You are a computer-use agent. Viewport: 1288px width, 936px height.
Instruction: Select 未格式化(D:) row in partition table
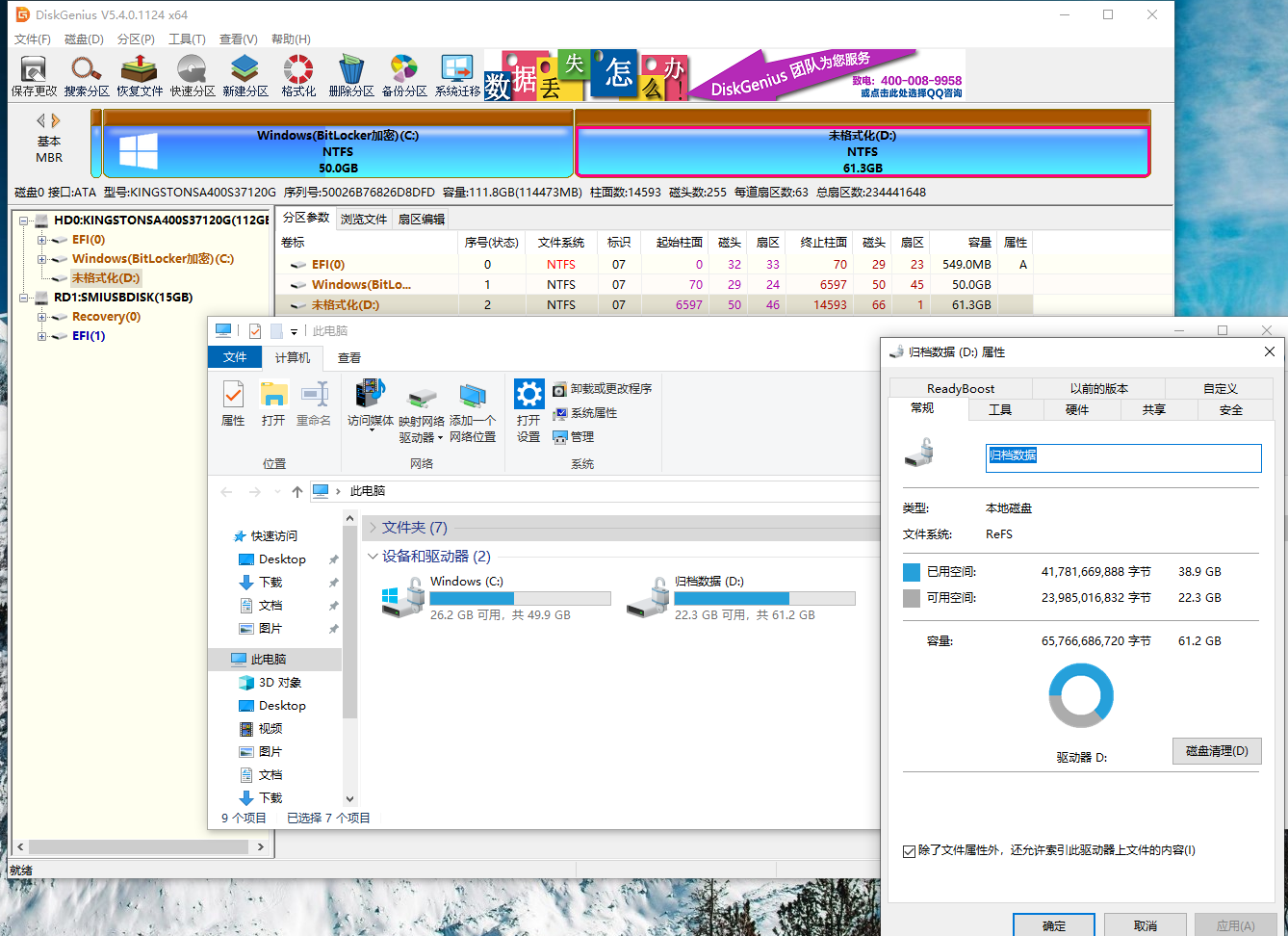coord(655,305)
